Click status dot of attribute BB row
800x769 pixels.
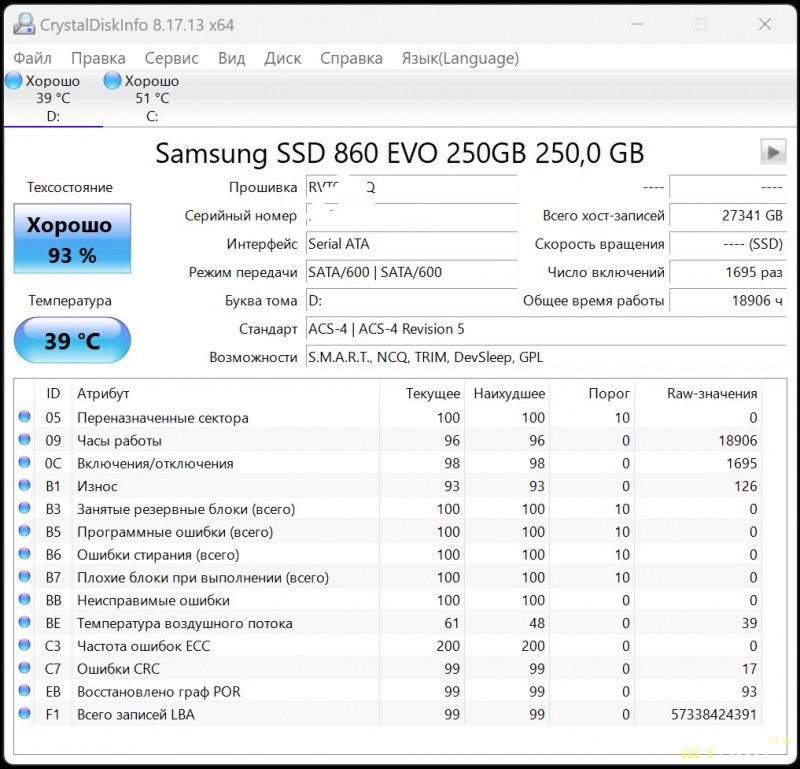pyautogui.click(x=24, y=599)
